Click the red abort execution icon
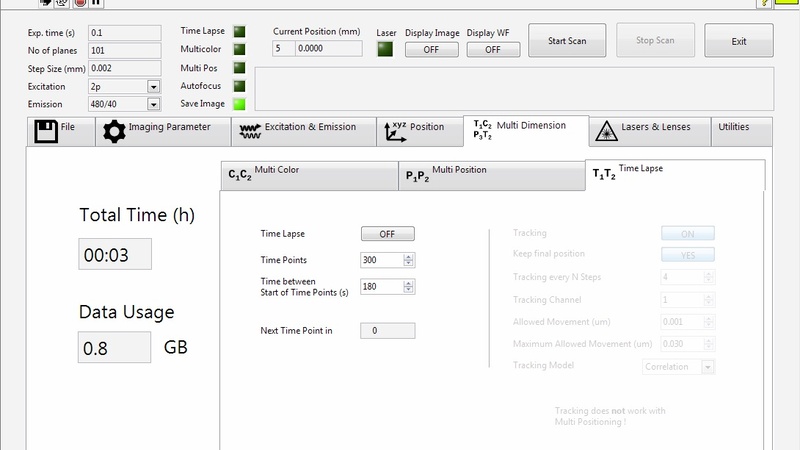Screen dimensions: 800x450 click(x=80, y=3)
